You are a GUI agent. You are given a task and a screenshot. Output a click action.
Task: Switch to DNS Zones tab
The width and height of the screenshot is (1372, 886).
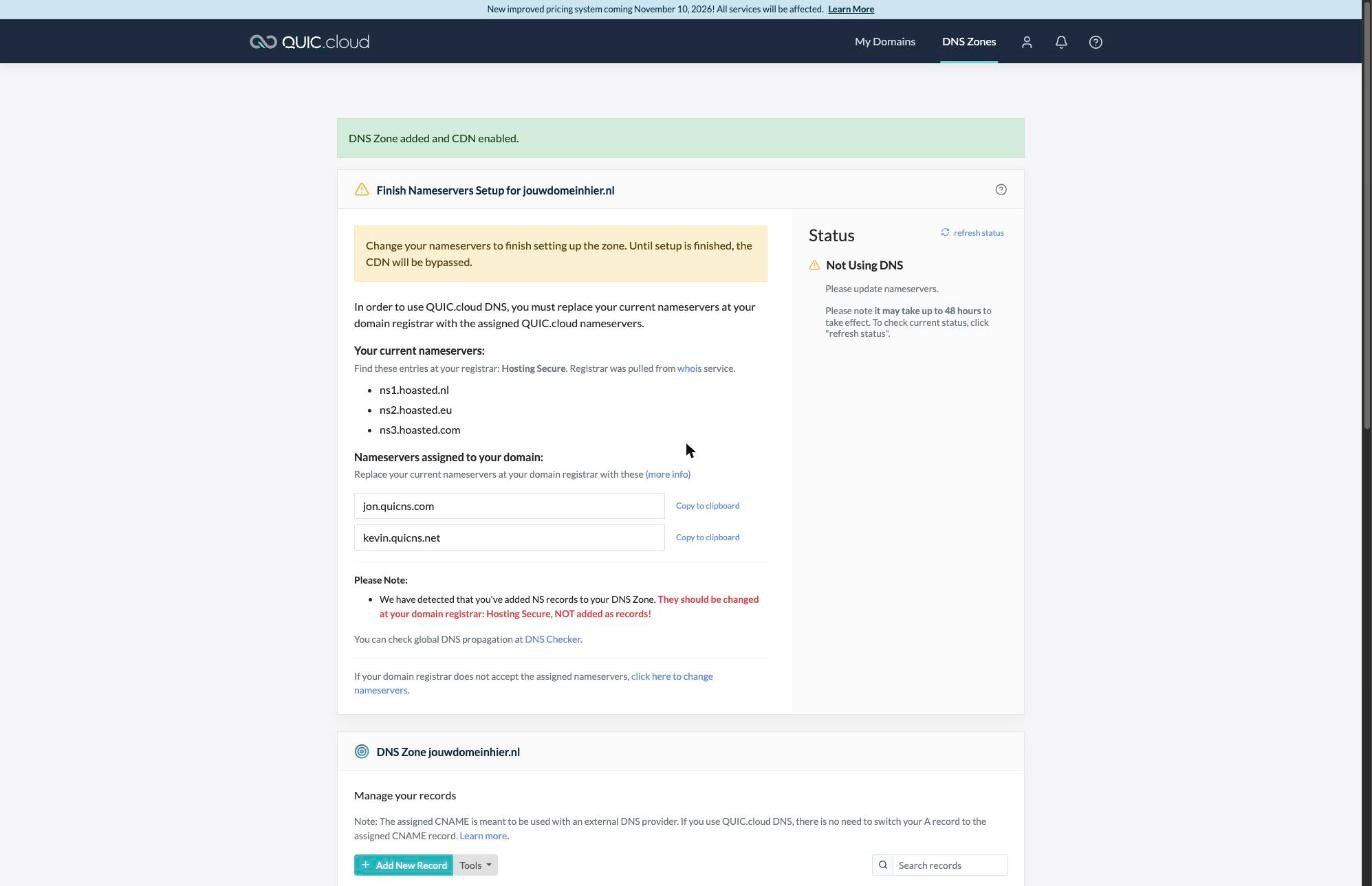969,42
